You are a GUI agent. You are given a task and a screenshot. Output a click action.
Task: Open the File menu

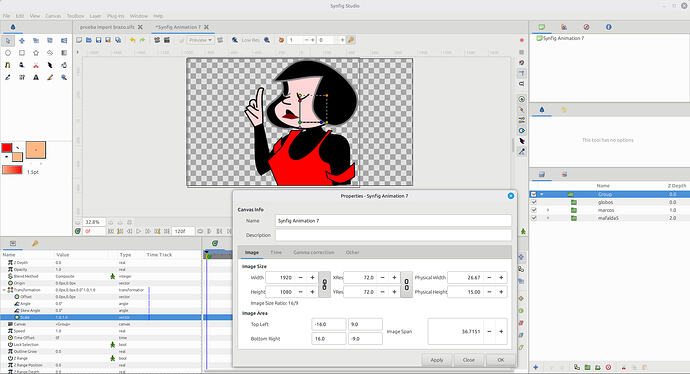tap(7, 16)
